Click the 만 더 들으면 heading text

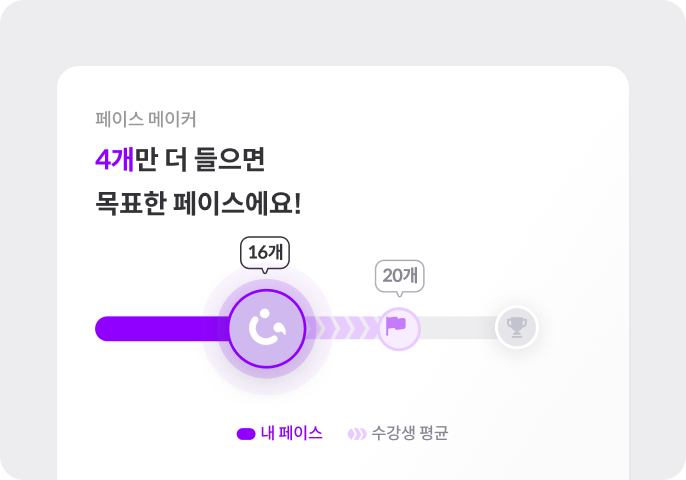(x=200, y=159)
